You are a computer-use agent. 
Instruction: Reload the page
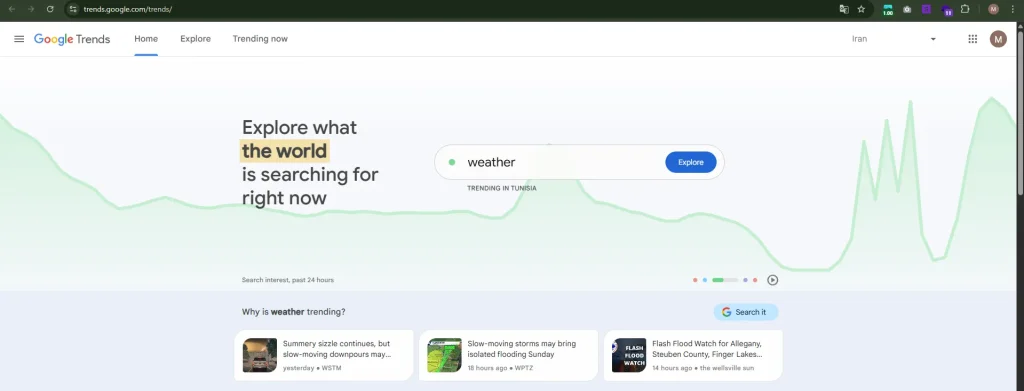[50, 9]
